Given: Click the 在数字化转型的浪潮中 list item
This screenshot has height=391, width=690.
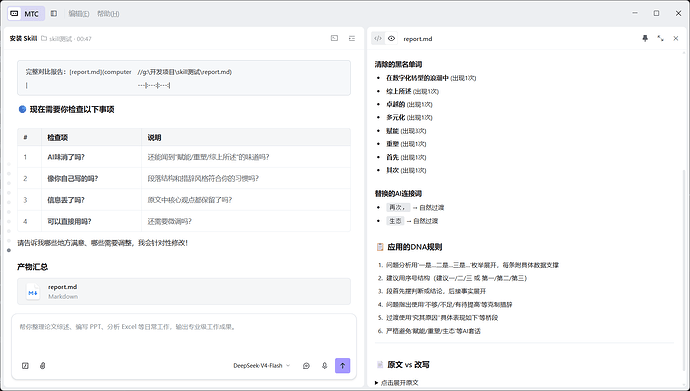Looking at the screenshot, I should tap(431, 78).
